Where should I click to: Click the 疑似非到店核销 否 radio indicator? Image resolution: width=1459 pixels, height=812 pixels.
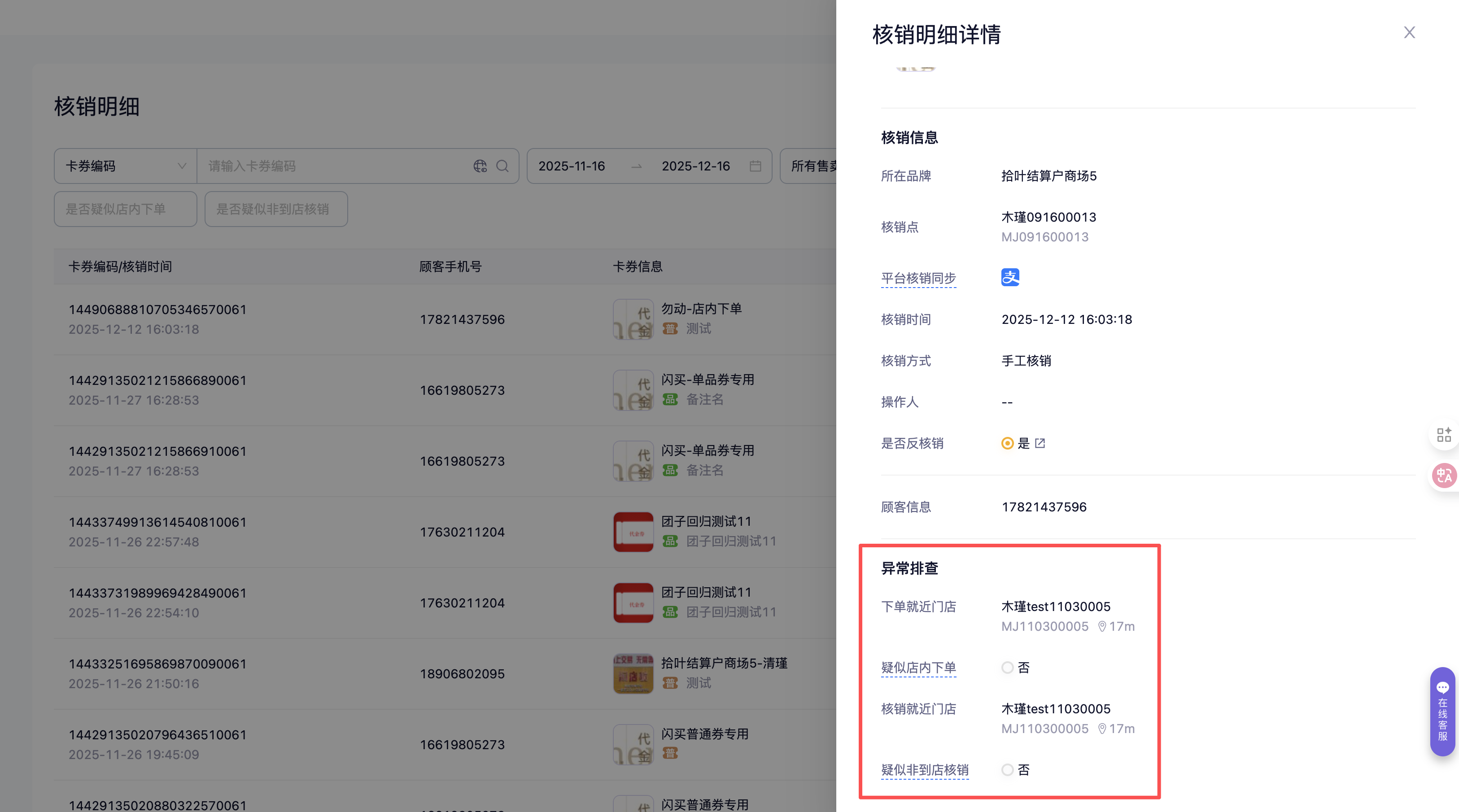[1007, 770]
